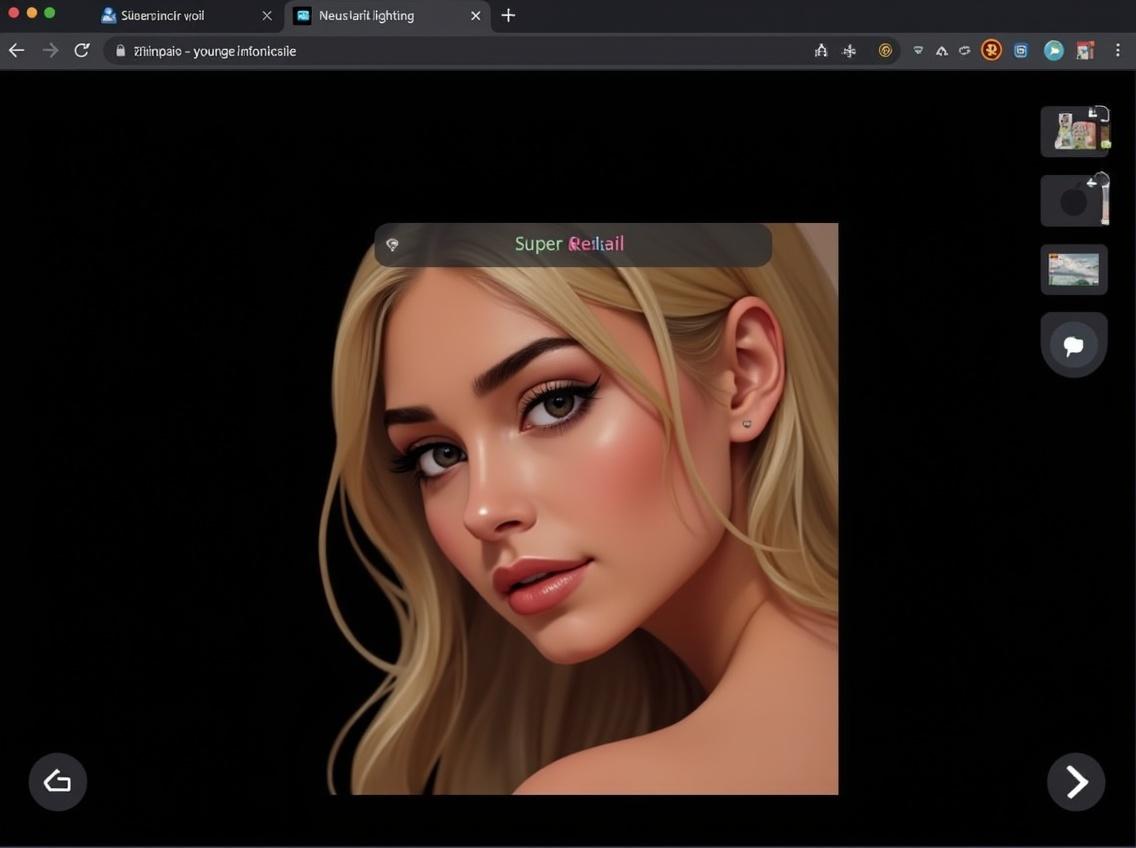Image resolution: width=1136 pixels, height=848 pixels.
Task: Click the blue square extension icon
Action: coord(1020,50)
